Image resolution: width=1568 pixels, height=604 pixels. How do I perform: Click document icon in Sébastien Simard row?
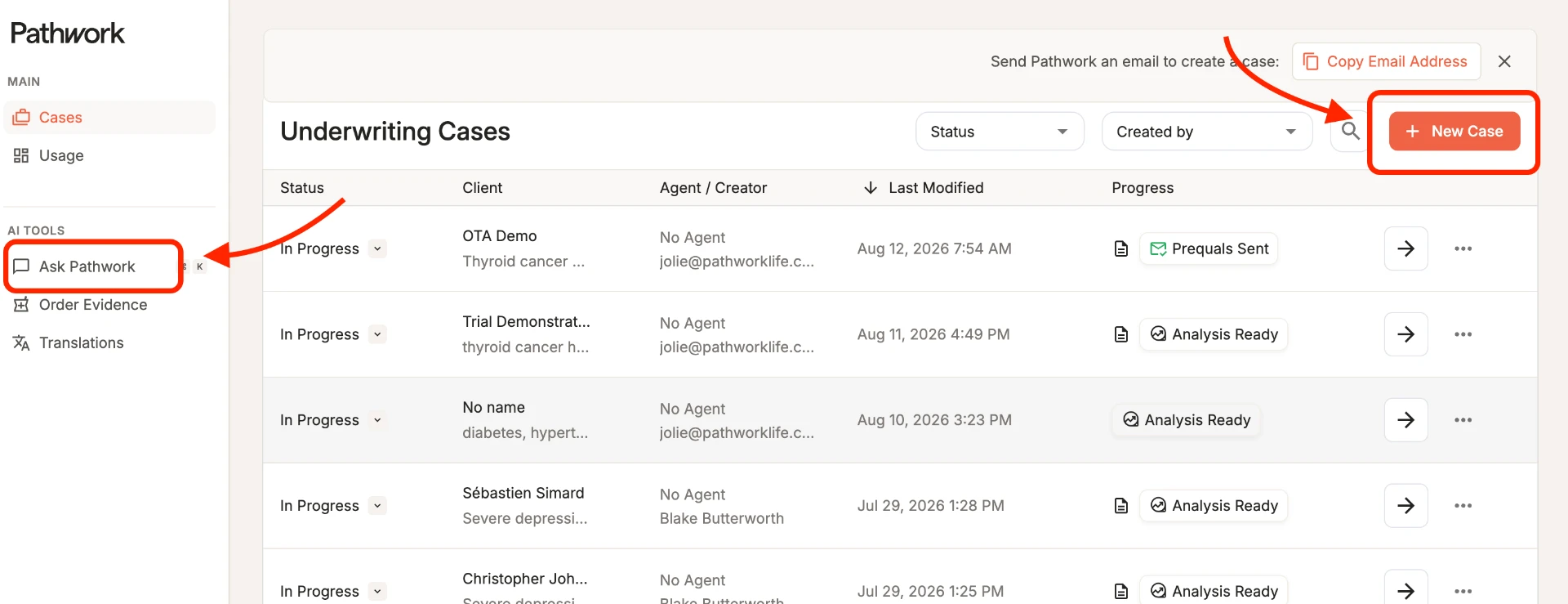(1121, 506)
